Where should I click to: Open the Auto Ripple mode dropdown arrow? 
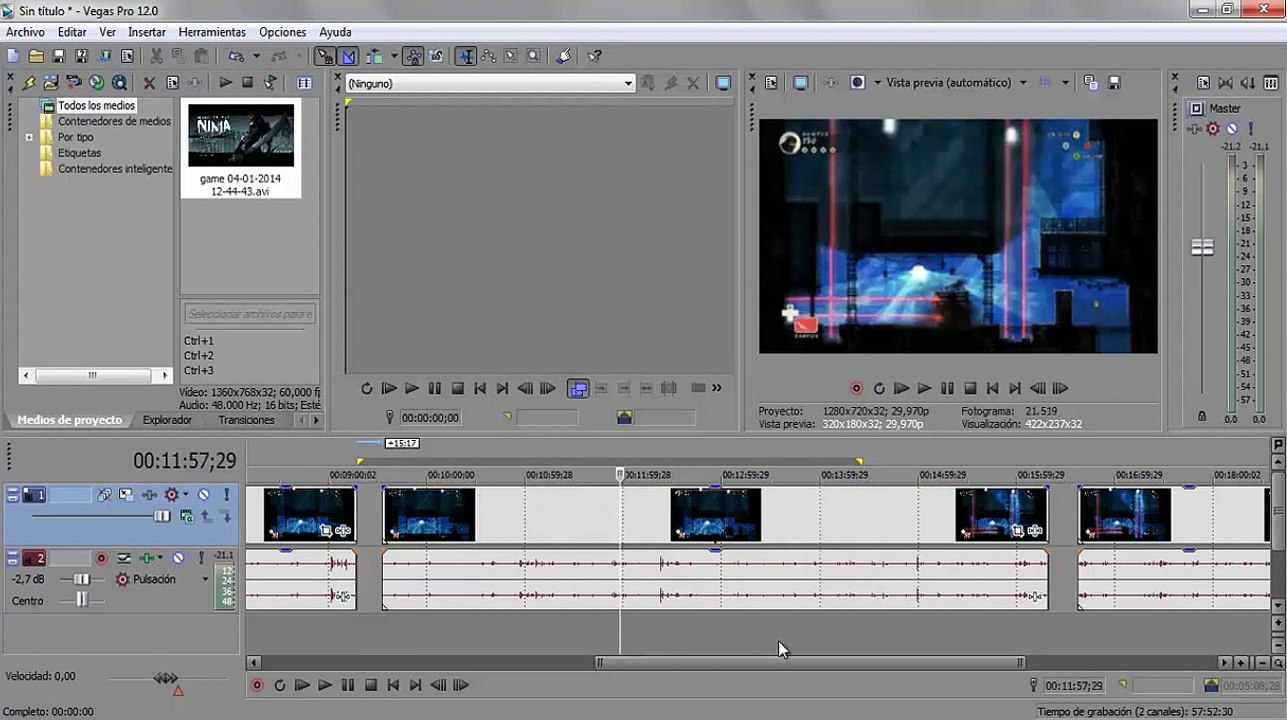394,56
